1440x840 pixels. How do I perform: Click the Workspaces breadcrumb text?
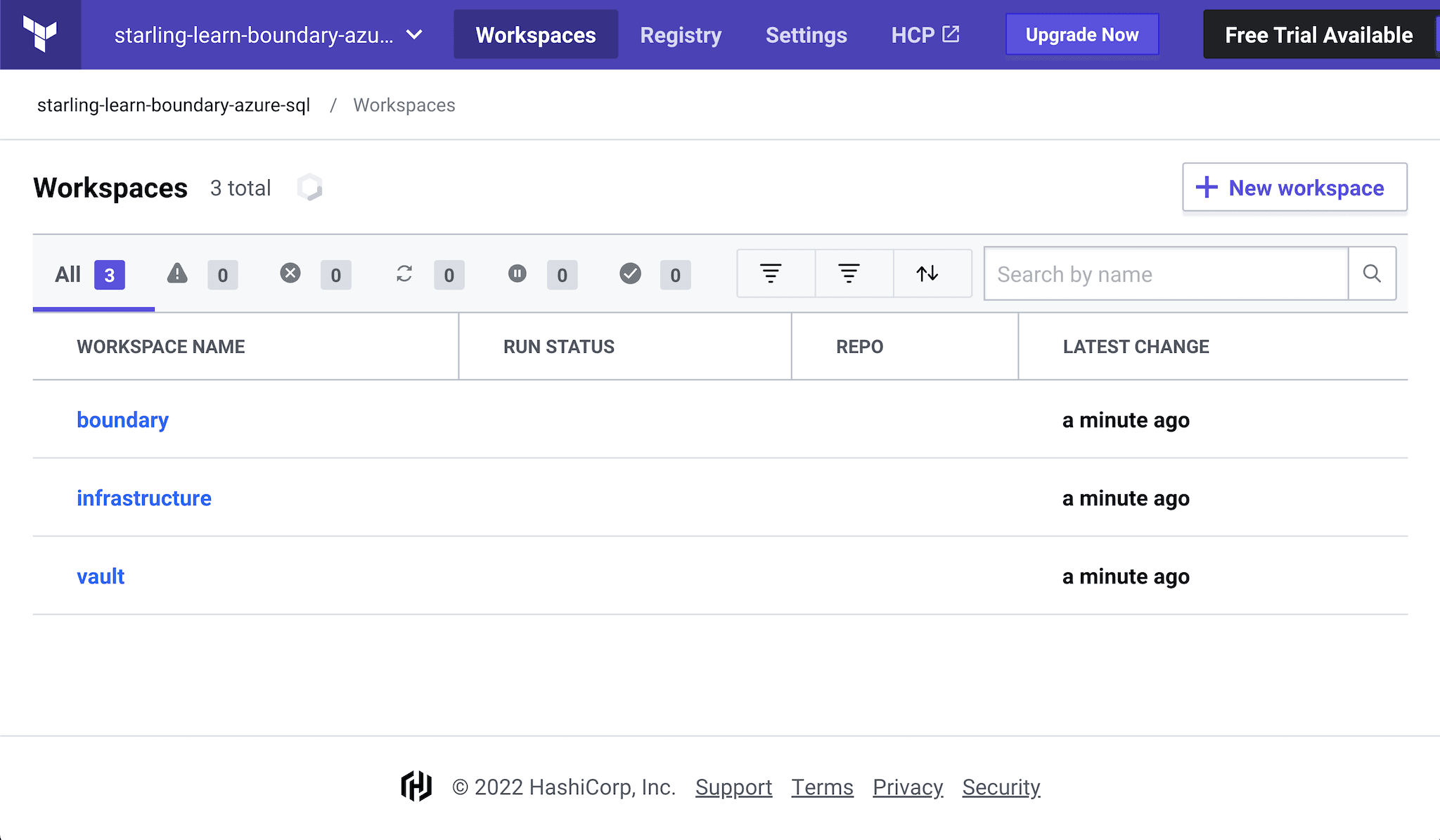coord(404,105)
